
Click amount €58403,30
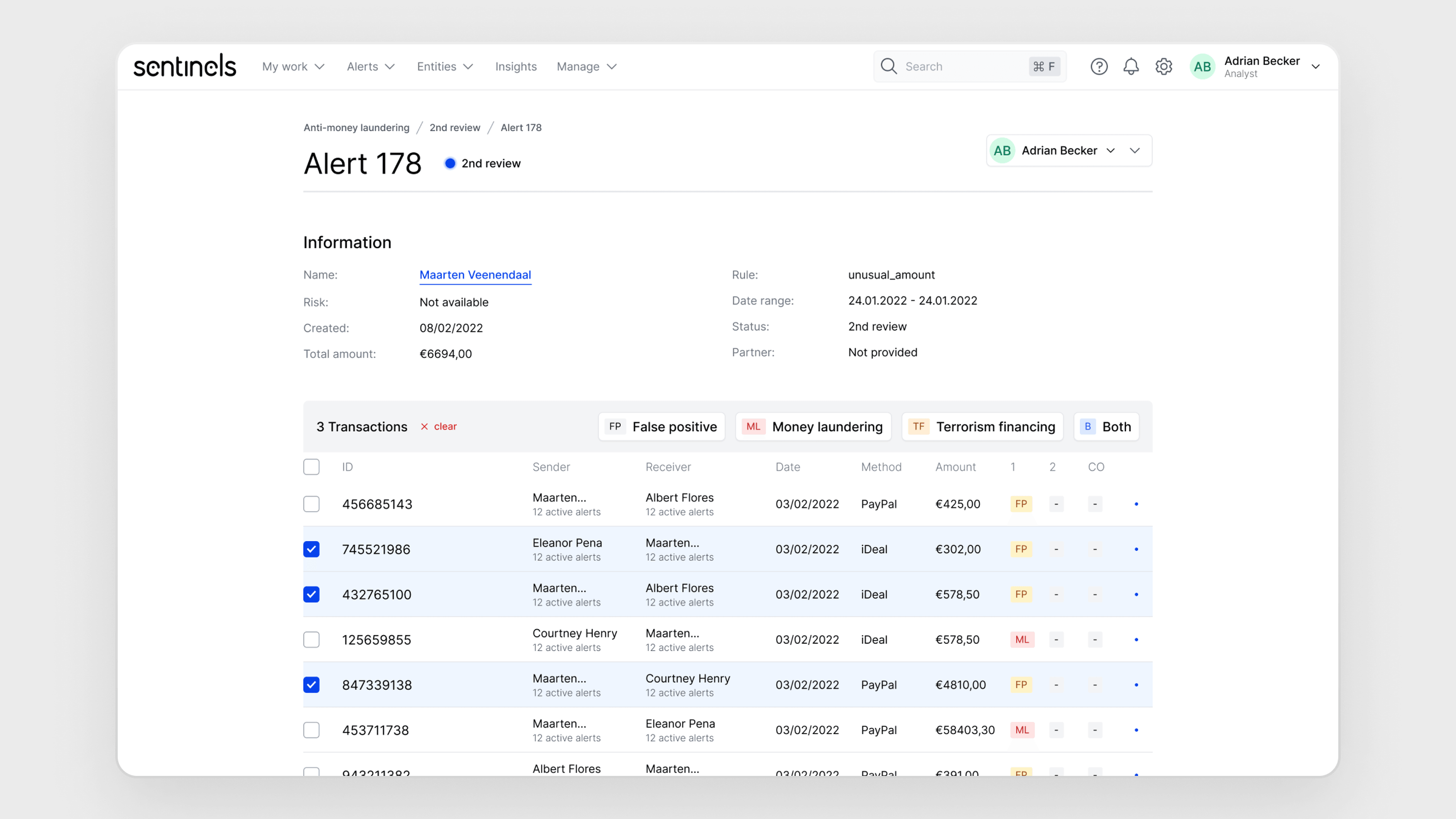965,730
